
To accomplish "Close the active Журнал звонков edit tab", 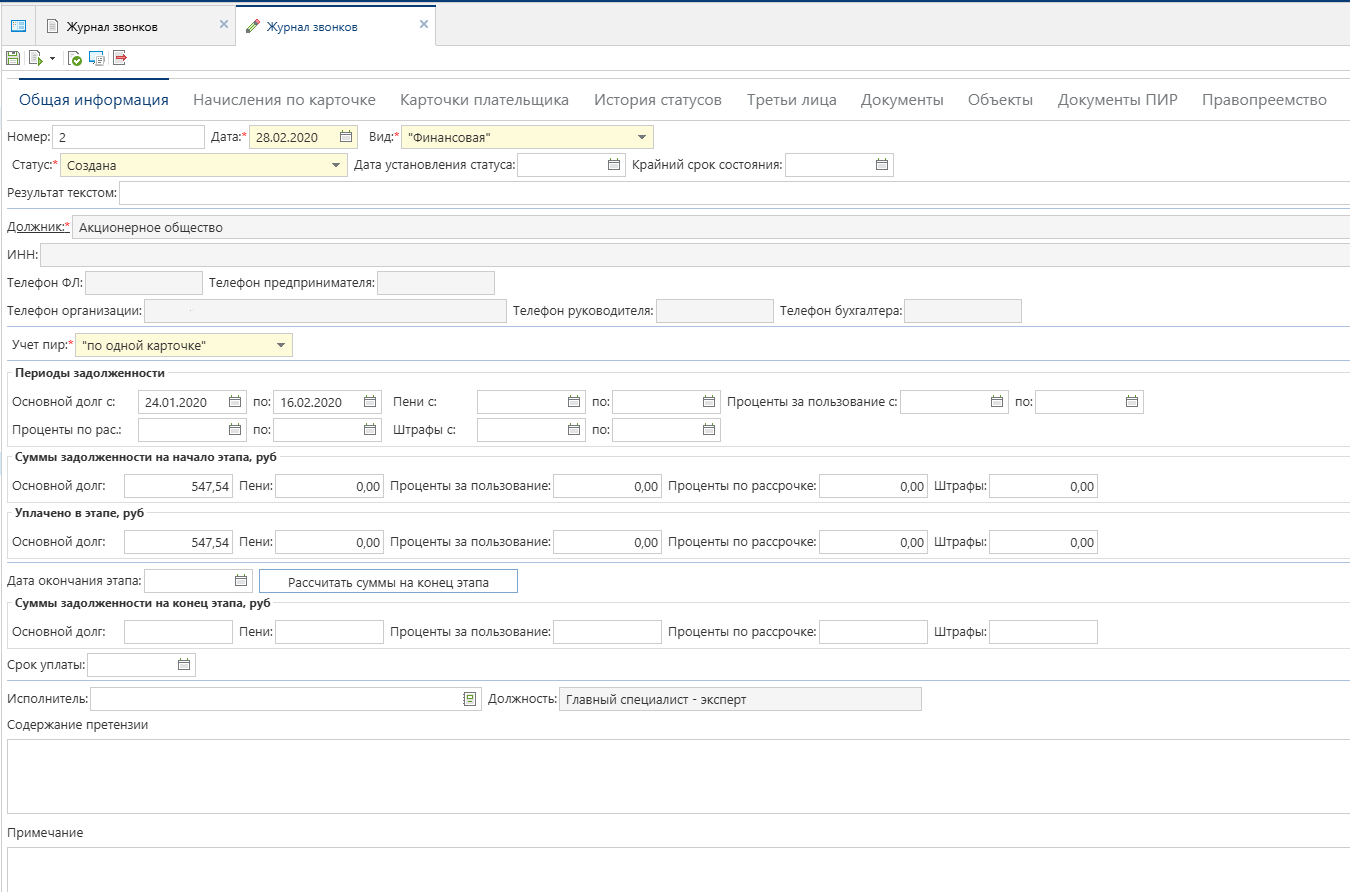I will 424,25.
